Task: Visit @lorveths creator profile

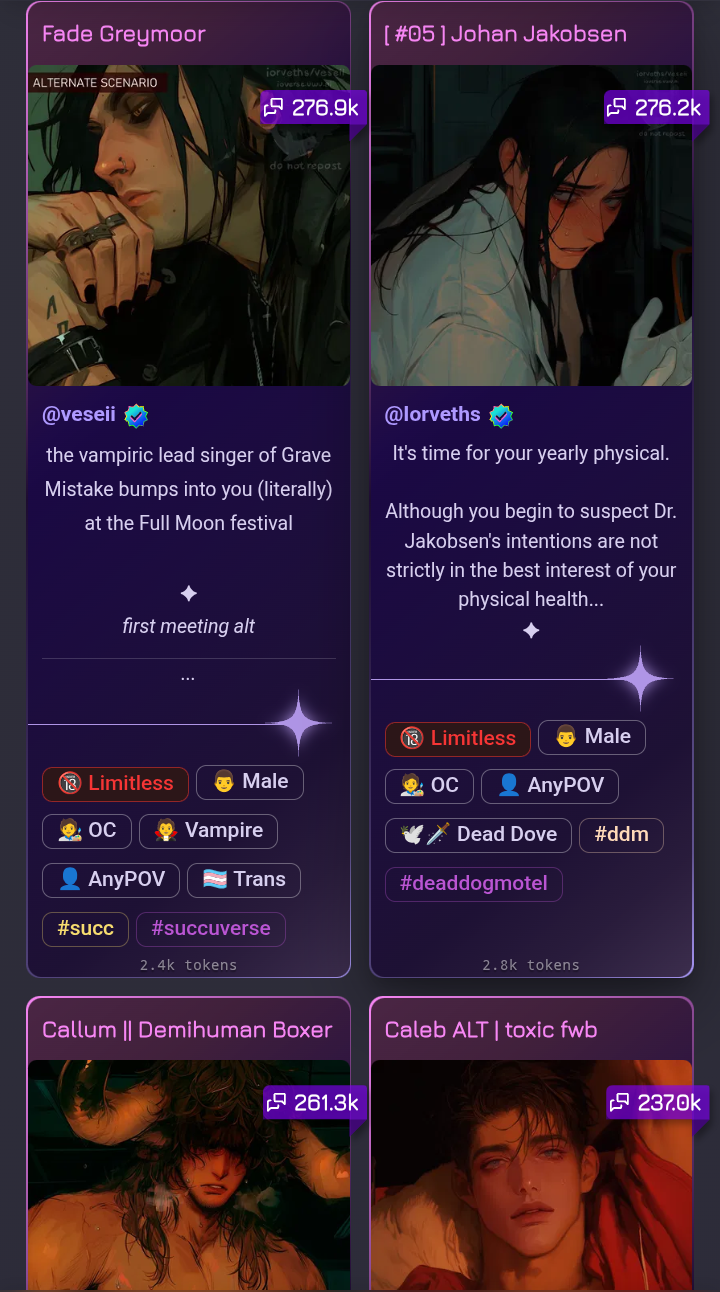Action: coord(433,414)
